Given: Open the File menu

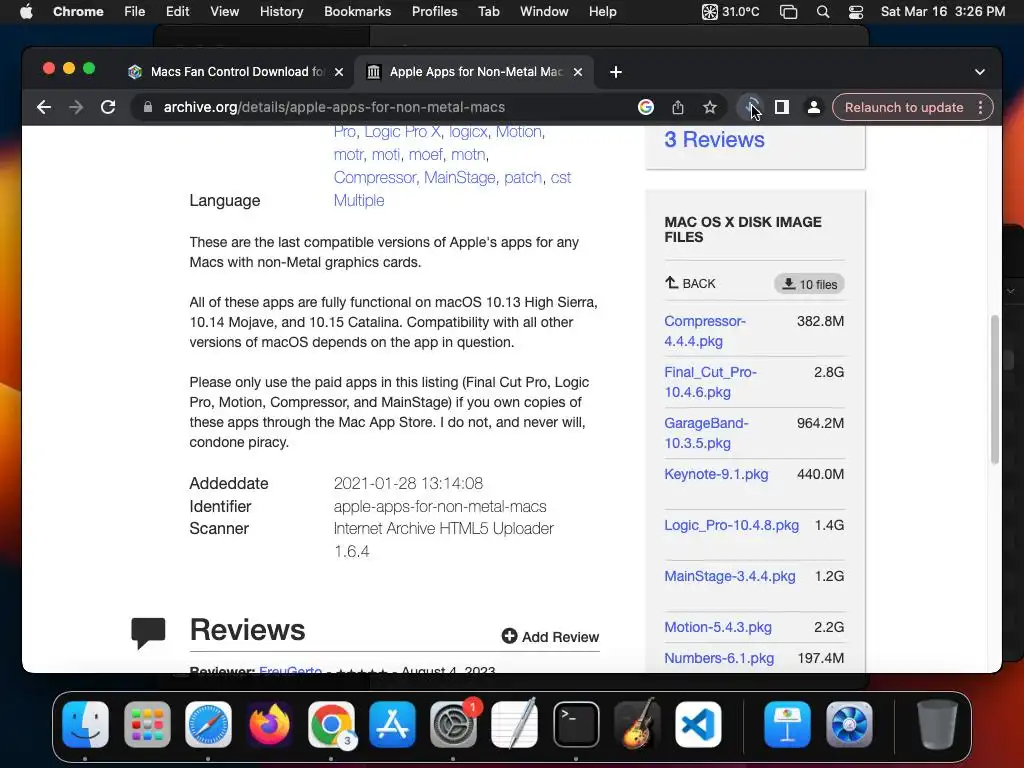Looking at the screenshot, I should coord(135,11).
